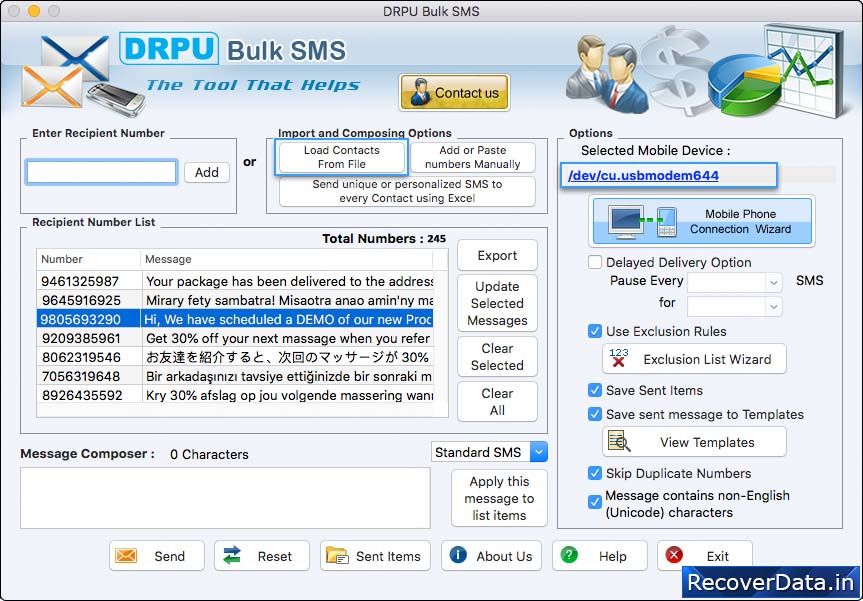Select row with number 9209385961
This screenshot has height=601, width=863.
(x=235, y=338)
